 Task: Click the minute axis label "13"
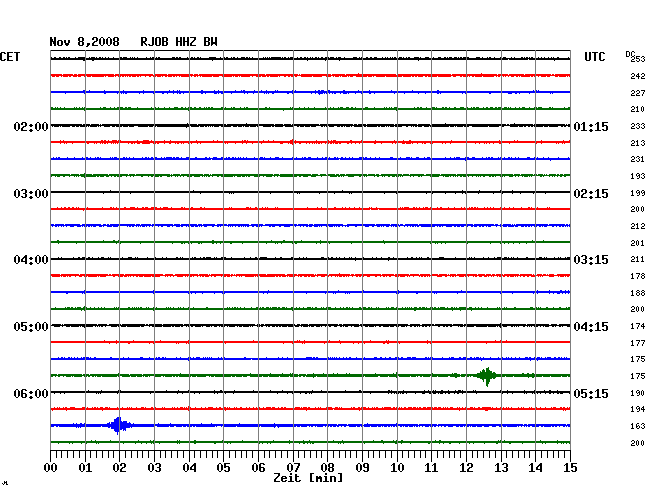click(x=501, y=468)
